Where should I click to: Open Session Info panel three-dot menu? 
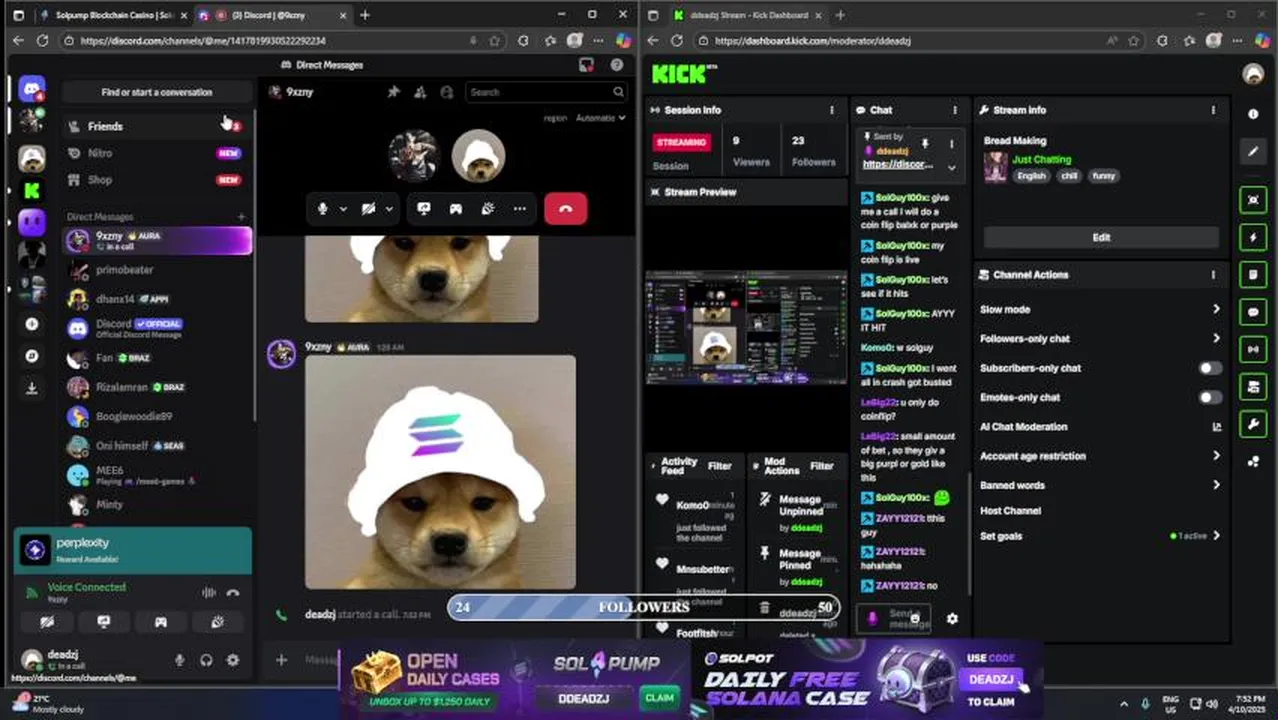pos(831,110)
